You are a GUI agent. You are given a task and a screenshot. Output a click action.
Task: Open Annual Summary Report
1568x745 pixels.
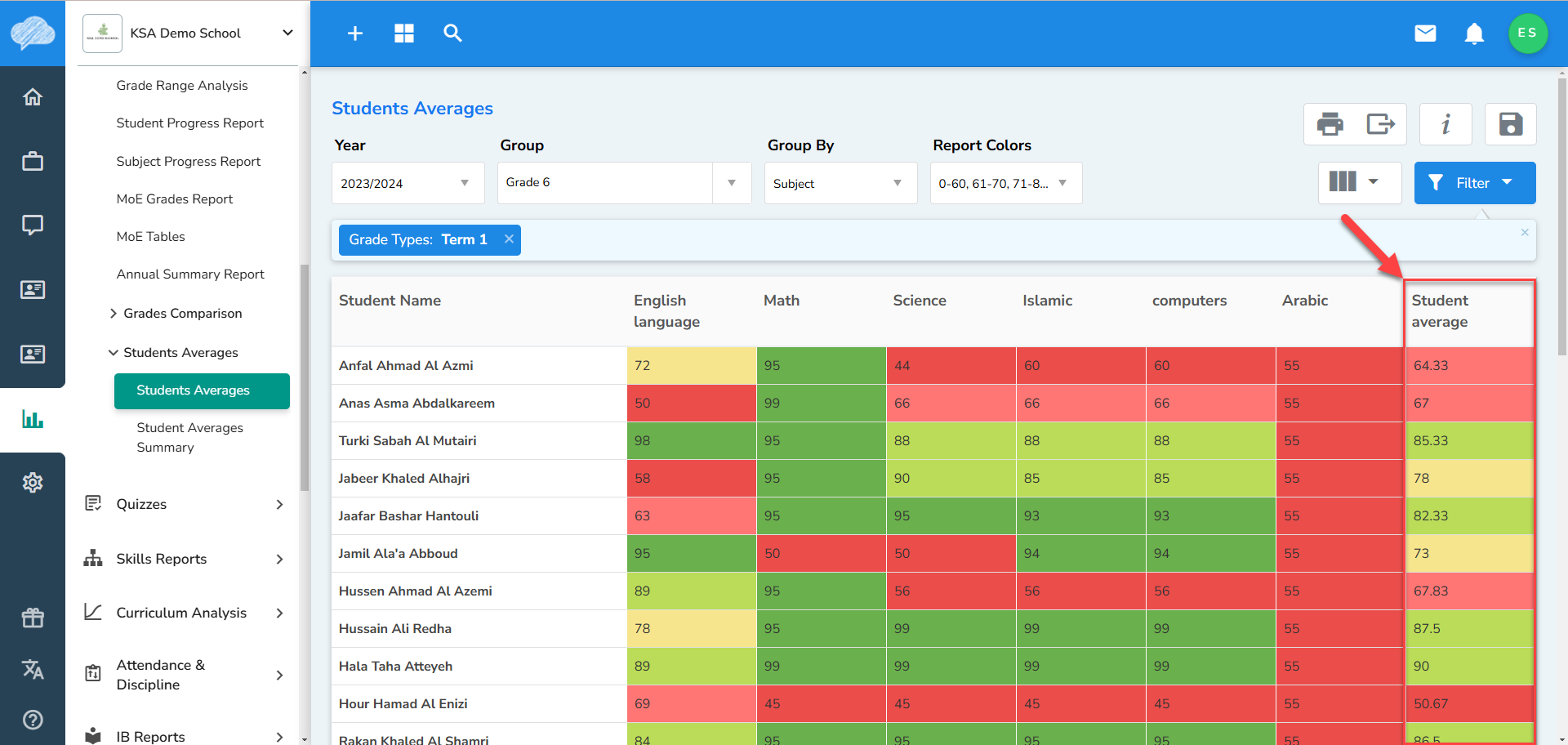coord(190,274)
